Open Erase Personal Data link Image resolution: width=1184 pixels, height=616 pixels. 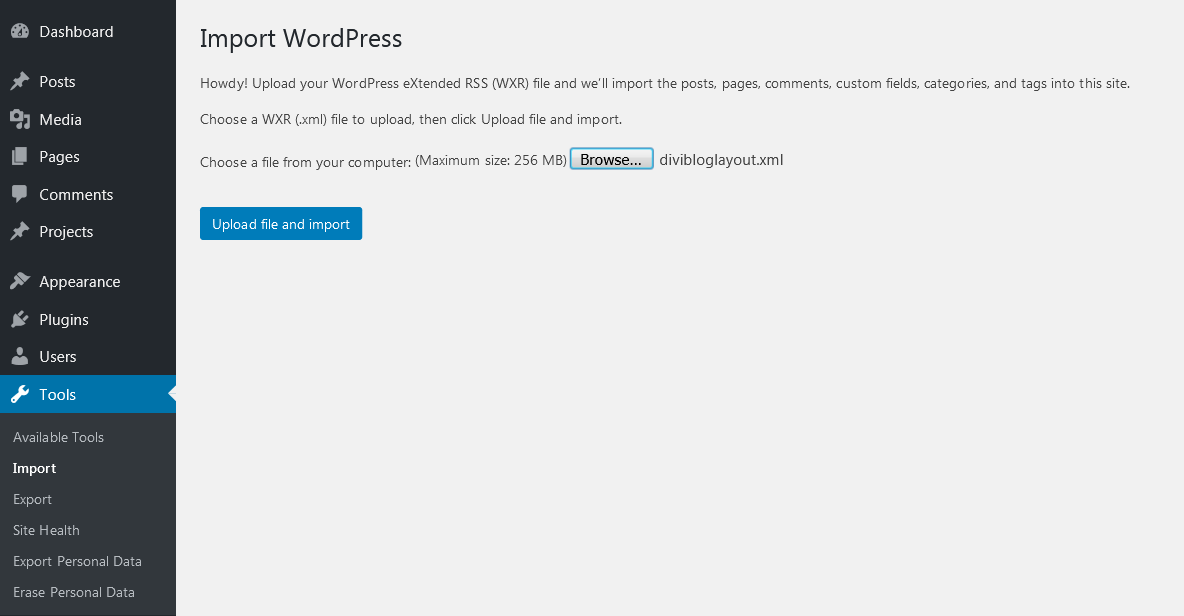click(x=74, y=592)
